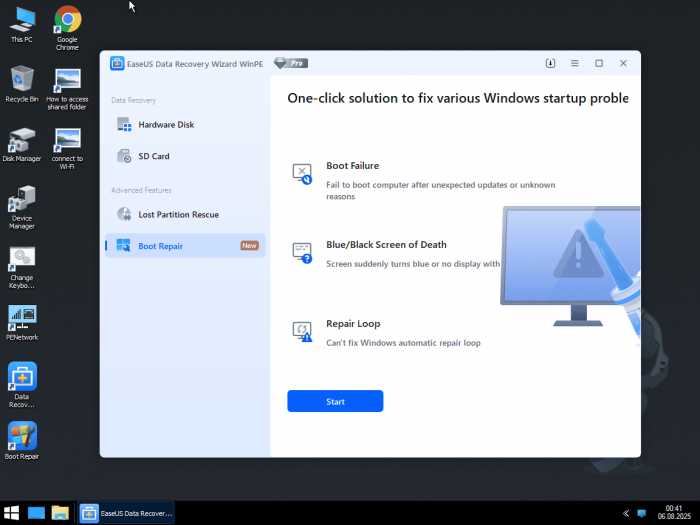Screen dimensions: 700x525
Task: Click the blue desktop taskbar icon
Action: 36,513
